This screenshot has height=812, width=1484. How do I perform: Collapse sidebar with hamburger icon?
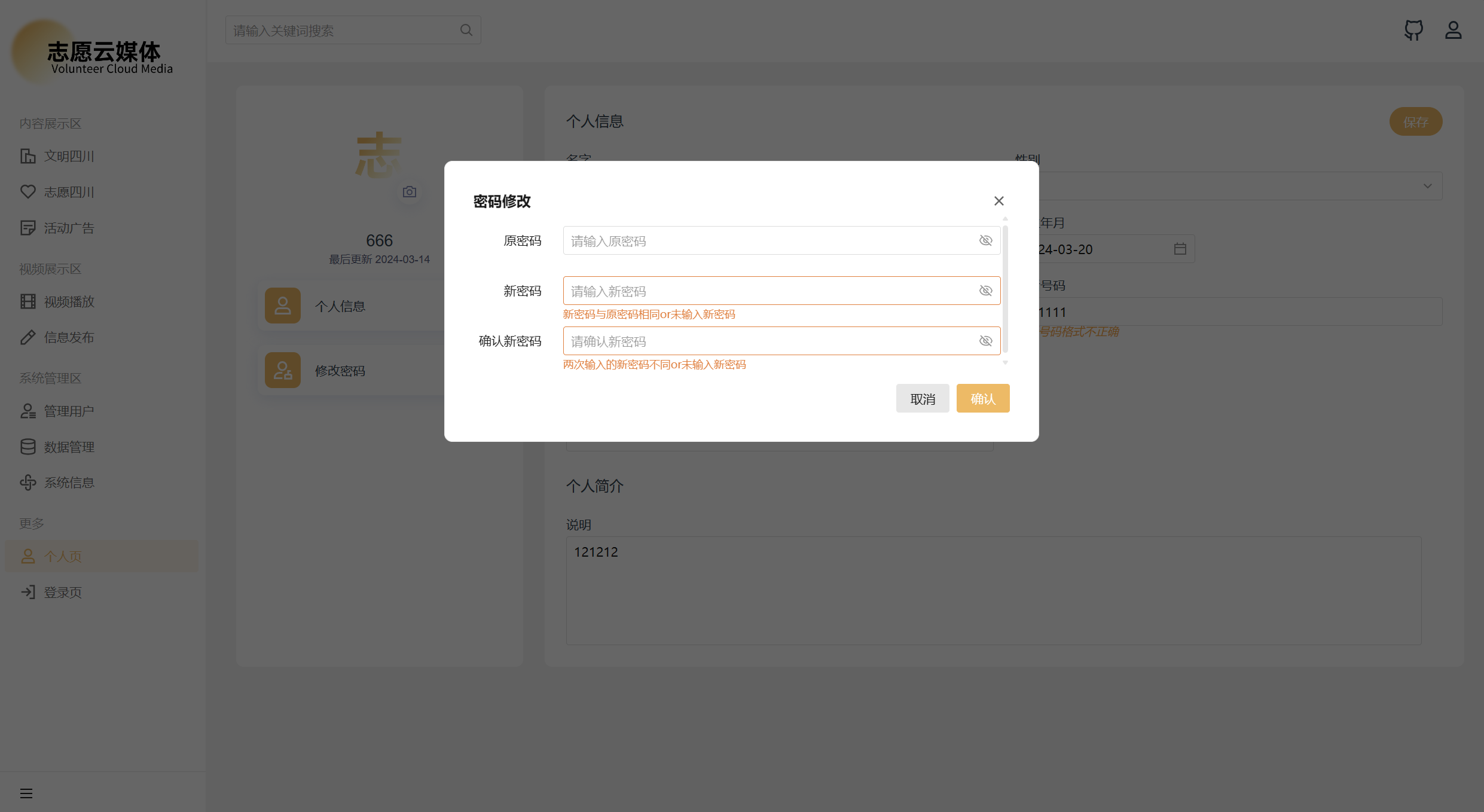(x=26, y=793)
